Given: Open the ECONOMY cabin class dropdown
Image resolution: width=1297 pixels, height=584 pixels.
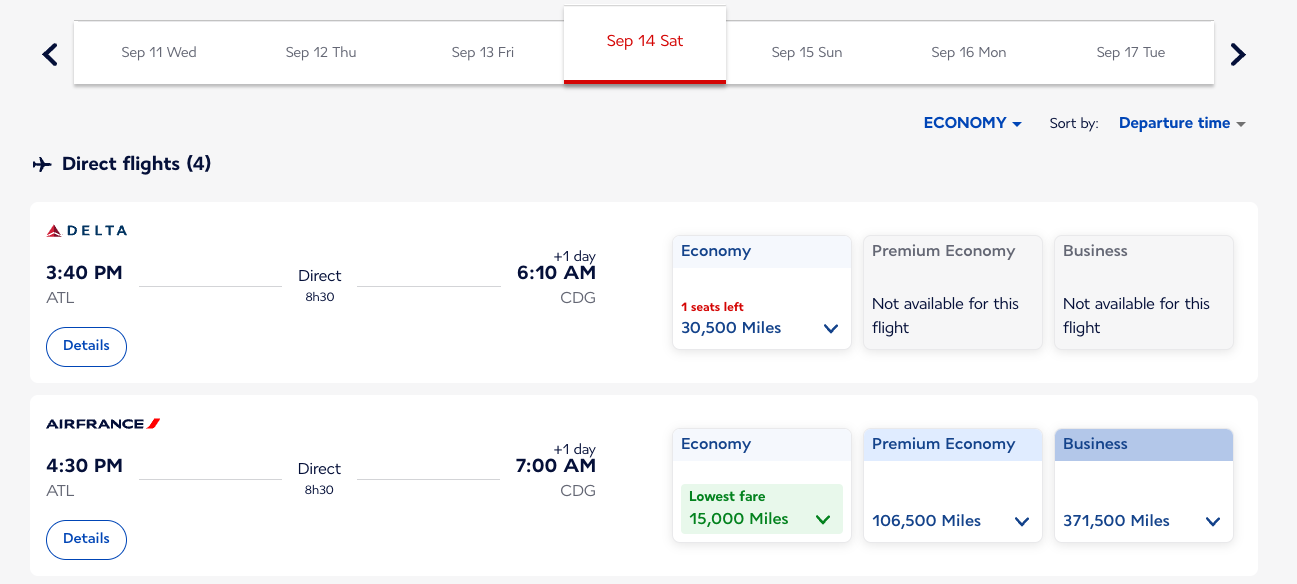Looking at the screenshot, I should [x=971, y=122].
